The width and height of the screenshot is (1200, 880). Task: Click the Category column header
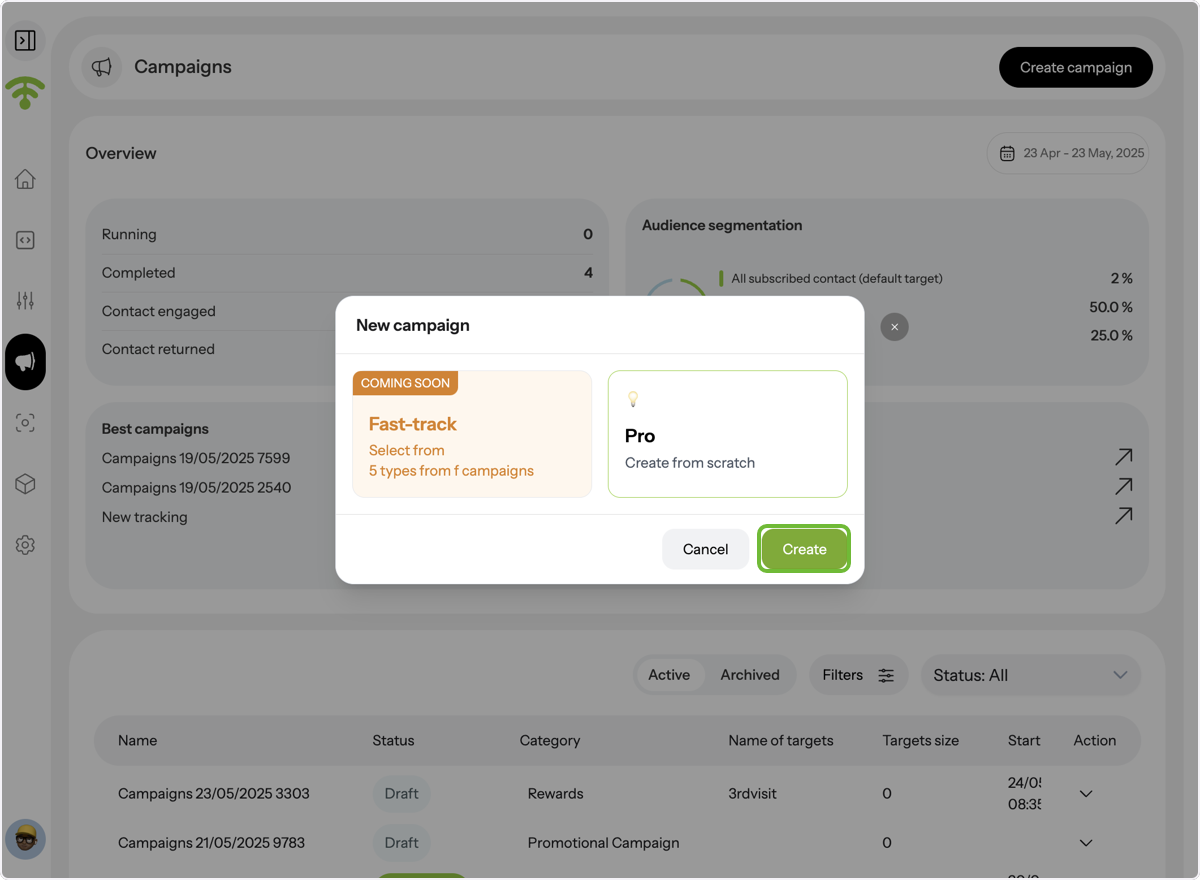point(550,741)
